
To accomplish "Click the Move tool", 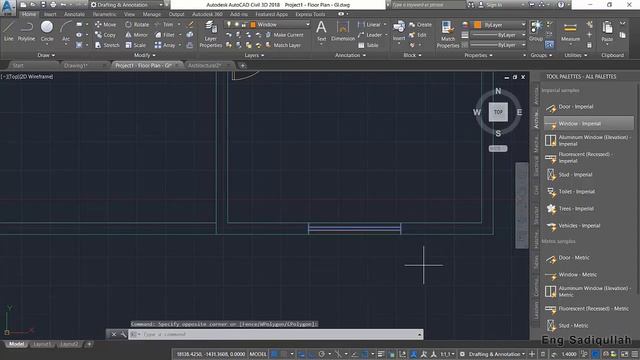I will (x=105, y=24).
